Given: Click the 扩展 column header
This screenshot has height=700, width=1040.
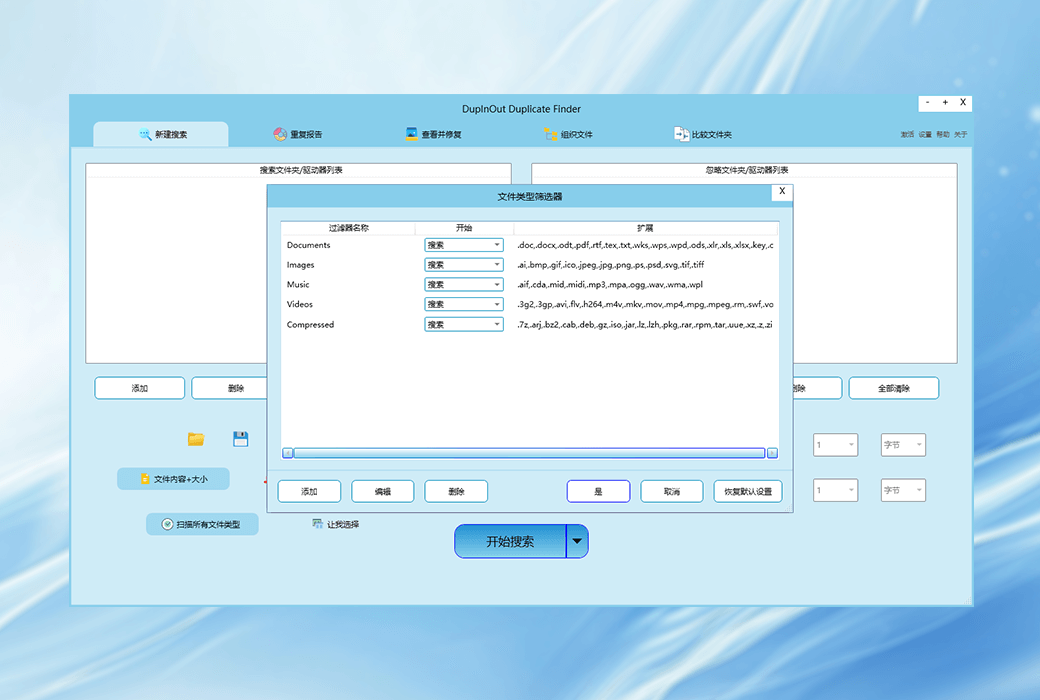Looking at the screenshot, I should [x=645, y=228].
